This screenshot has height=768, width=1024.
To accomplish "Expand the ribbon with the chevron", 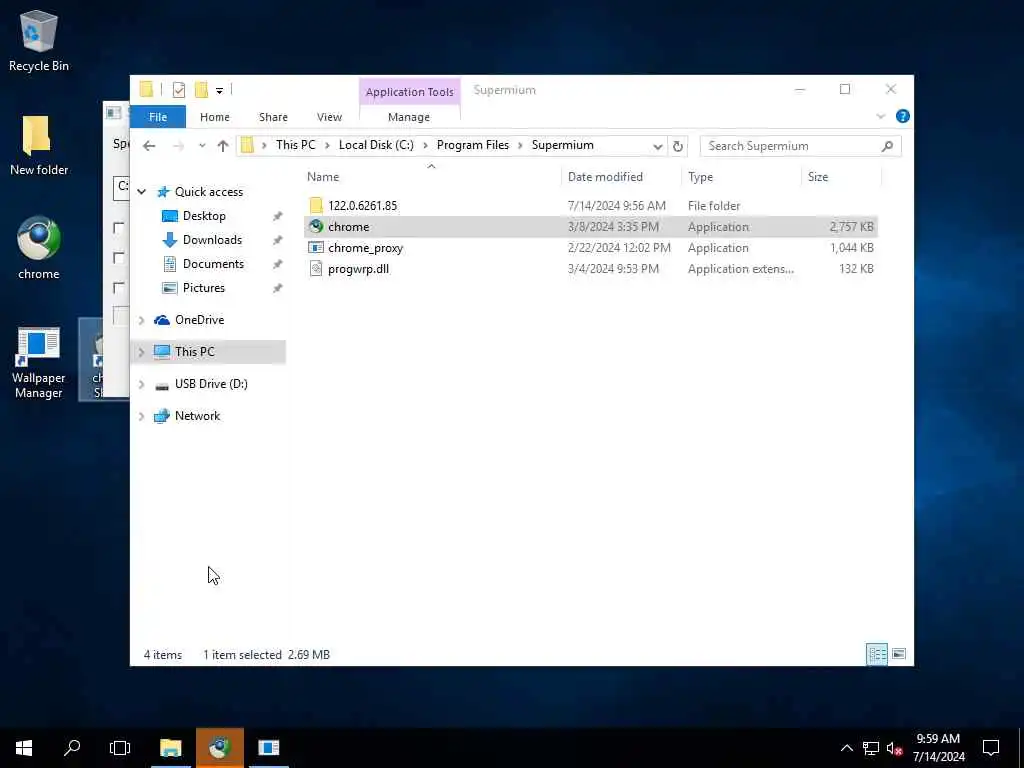I will pos(880,116).
